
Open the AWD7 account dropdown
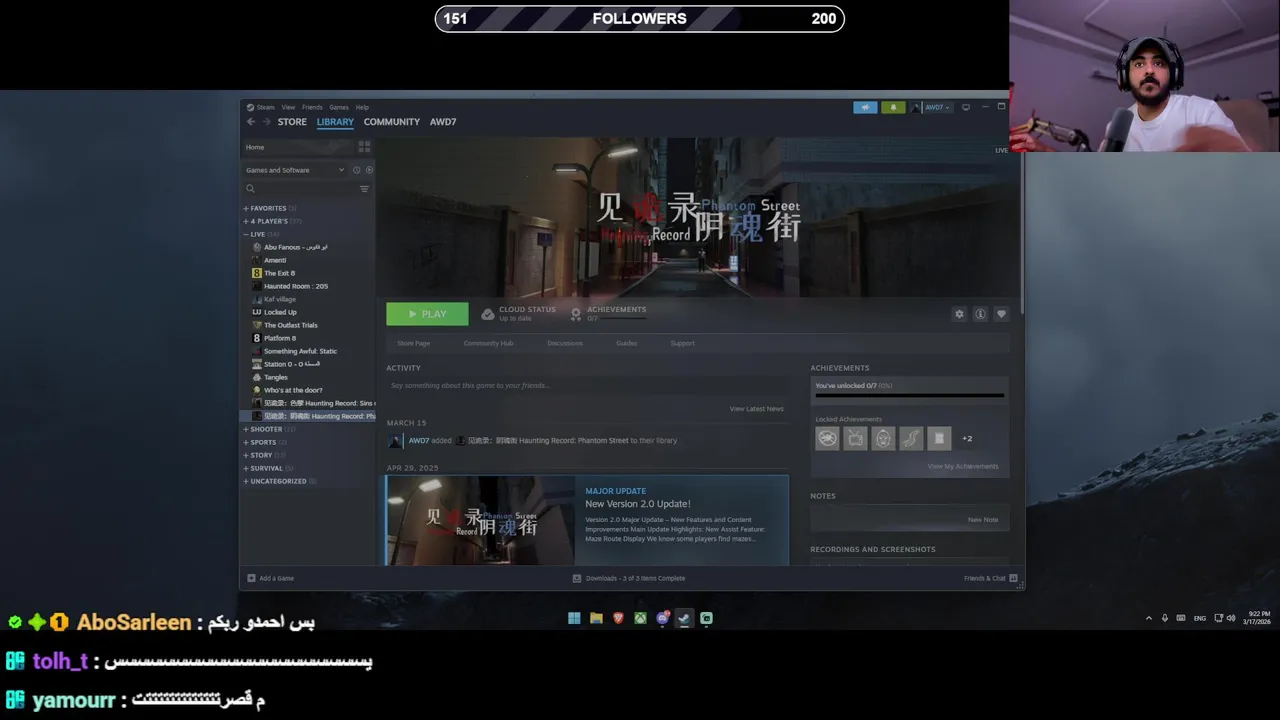tap(936, 107)
